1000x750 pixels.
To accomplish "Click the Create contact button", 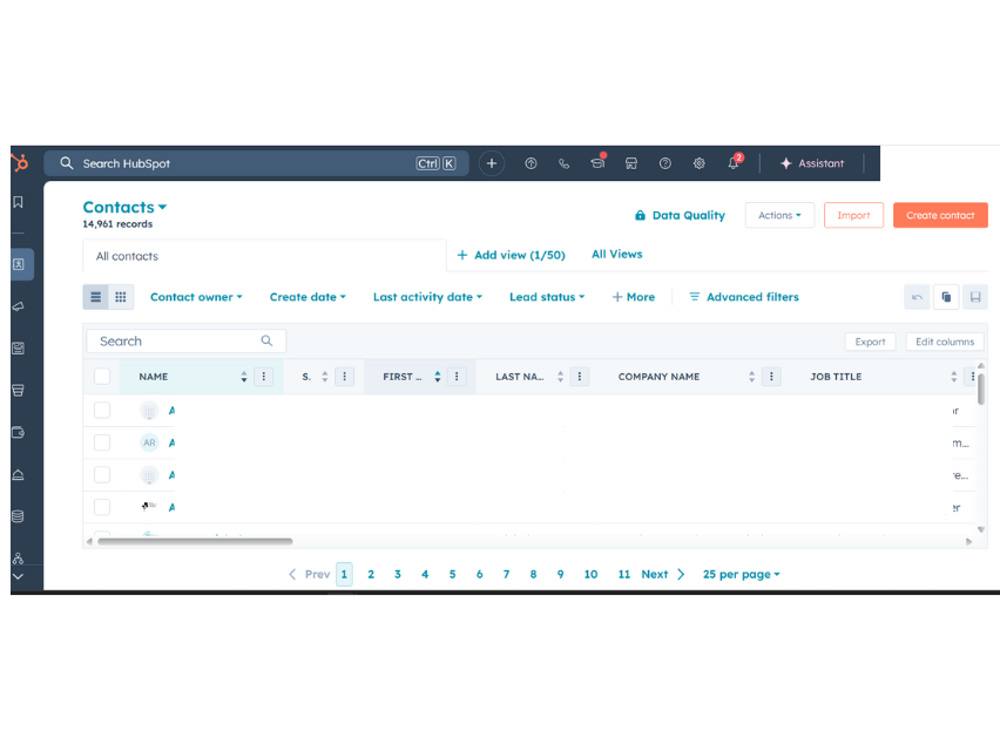I will coord(940,216).
